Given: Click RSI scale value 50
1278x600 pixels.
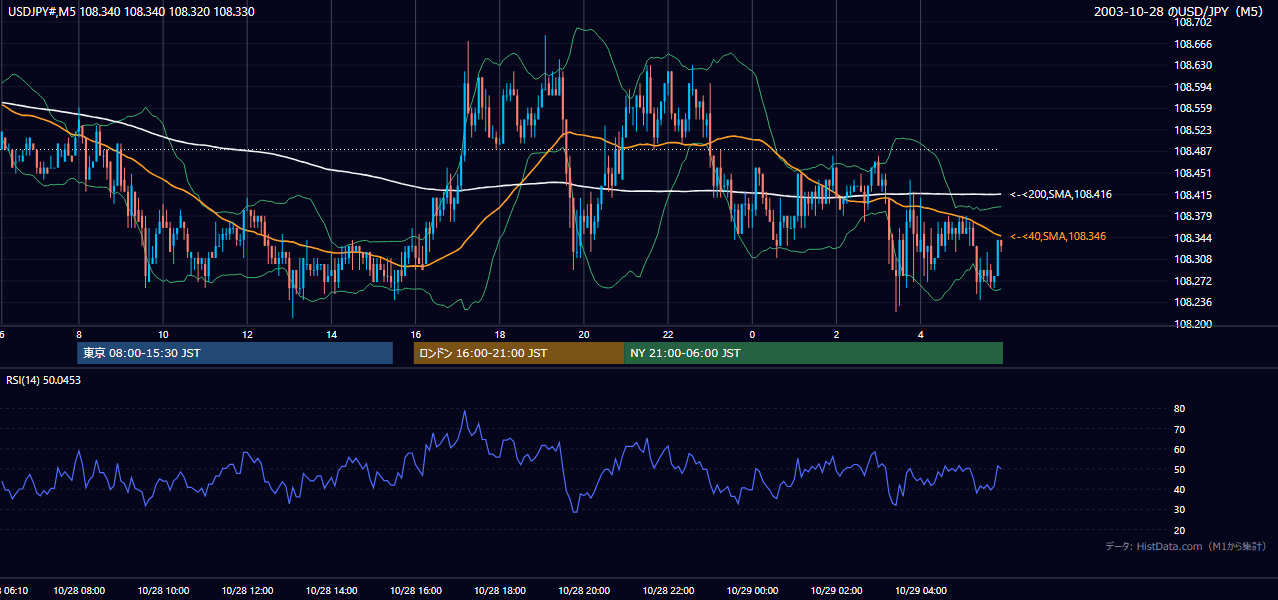Looking at the screenshot, I should [x=1180, y=469].
